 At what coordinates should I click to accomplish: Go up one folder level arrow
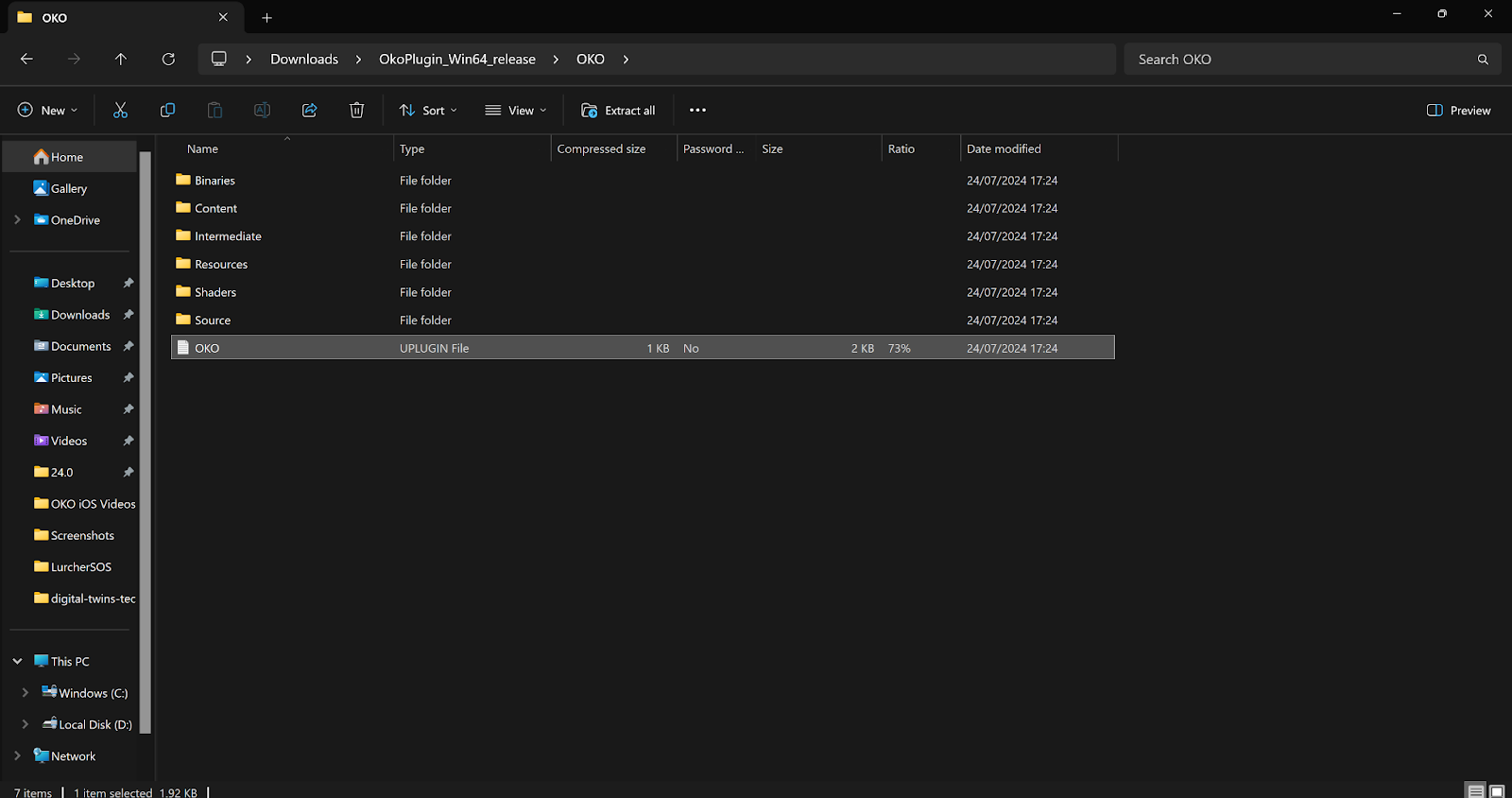click(x=121, y=59)
